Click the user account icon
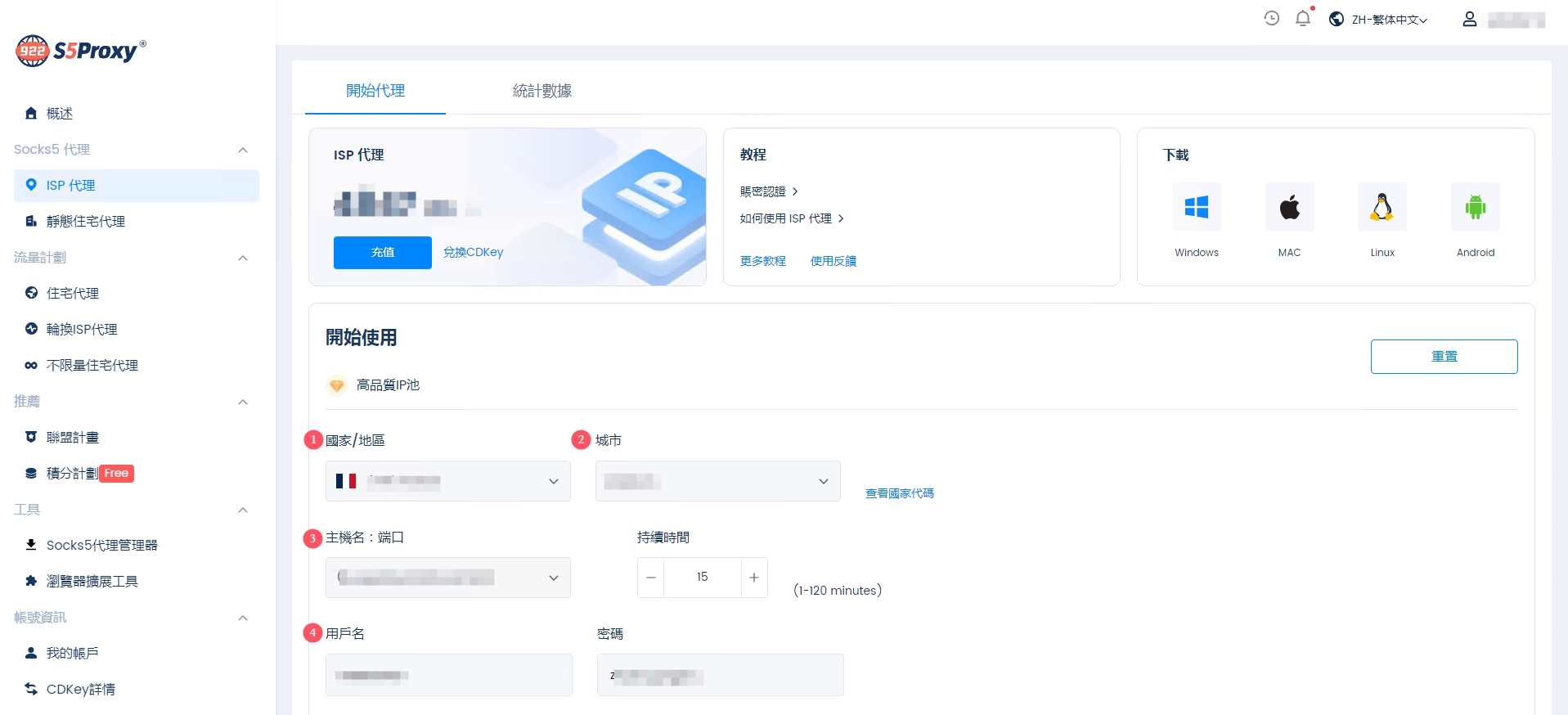The image size is (1568, 715). [x=1469, y=20]
